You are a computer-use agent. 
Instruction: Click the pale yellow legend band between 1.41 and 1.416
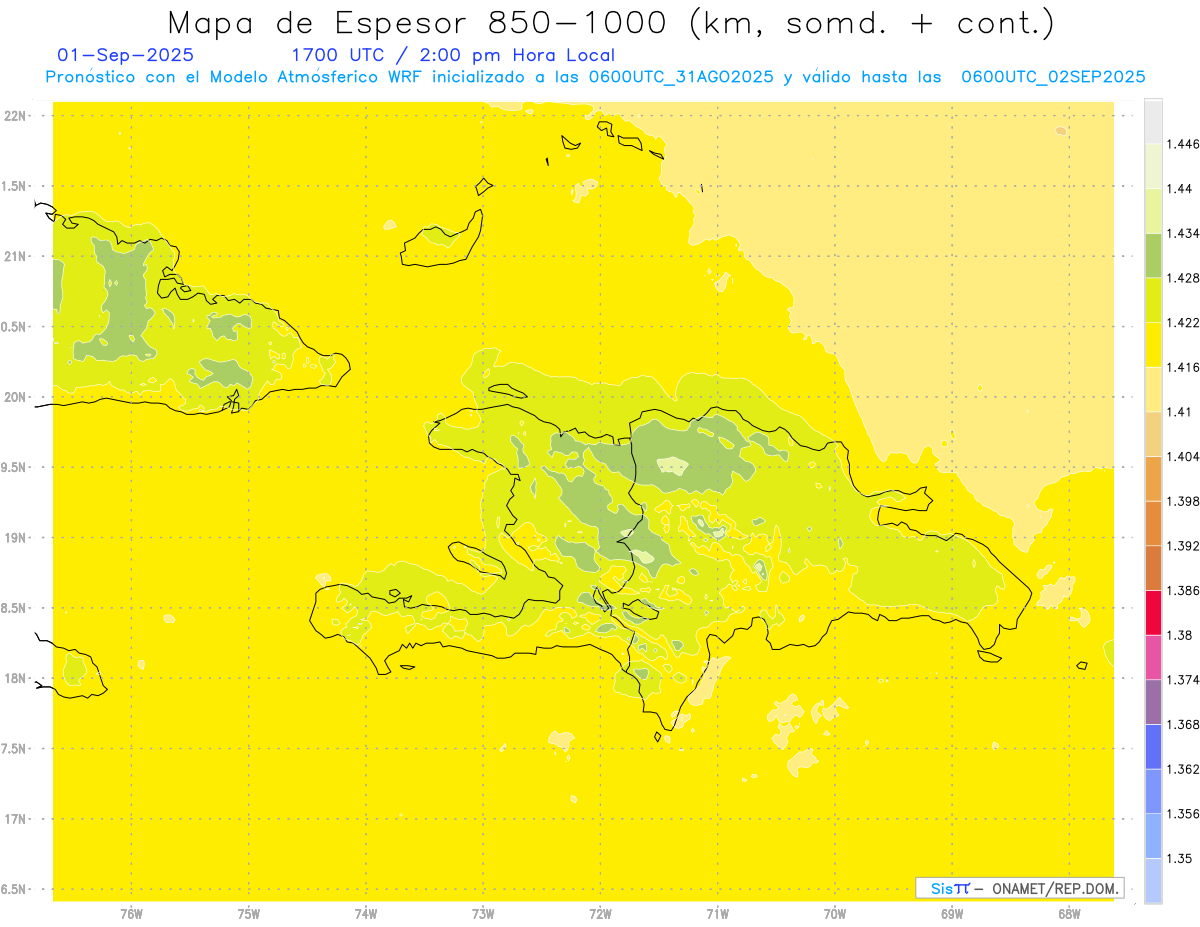coord(1153,390)
